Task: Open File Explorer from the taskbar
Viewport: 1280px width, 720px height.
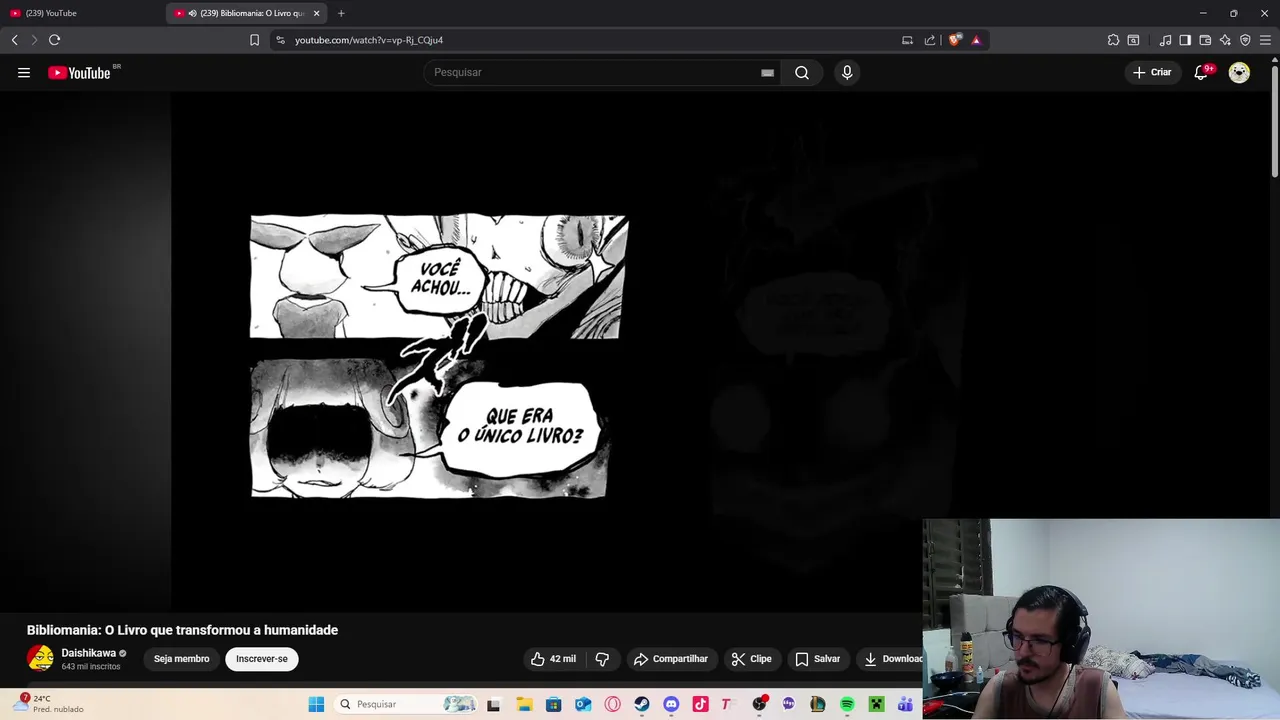Action: (x=524, y=704)
